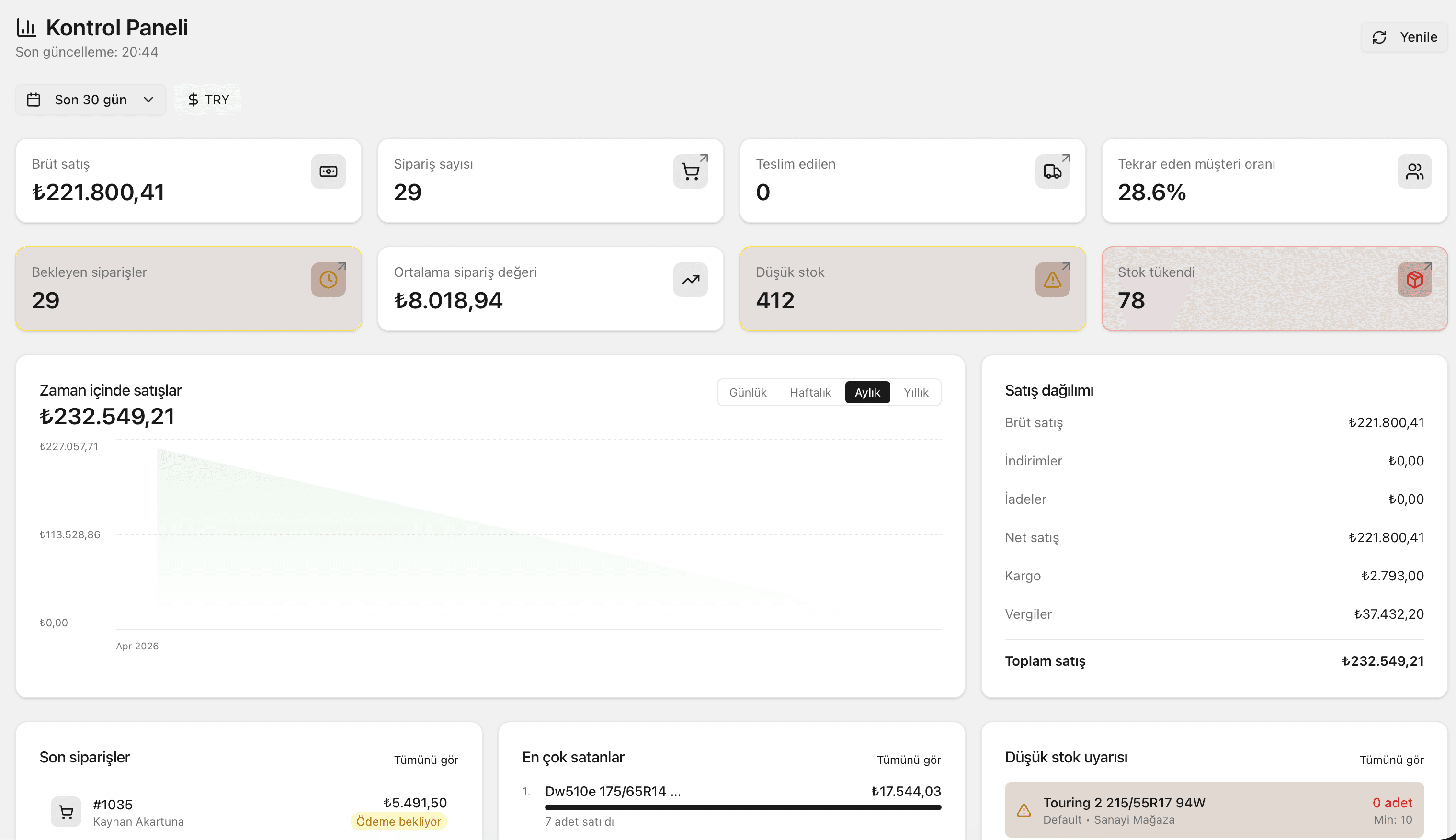Open the Touring 2 215/55R17 94W low-stock alert
Viewport: 1456px width, 840px height.
click(1214, 810)
